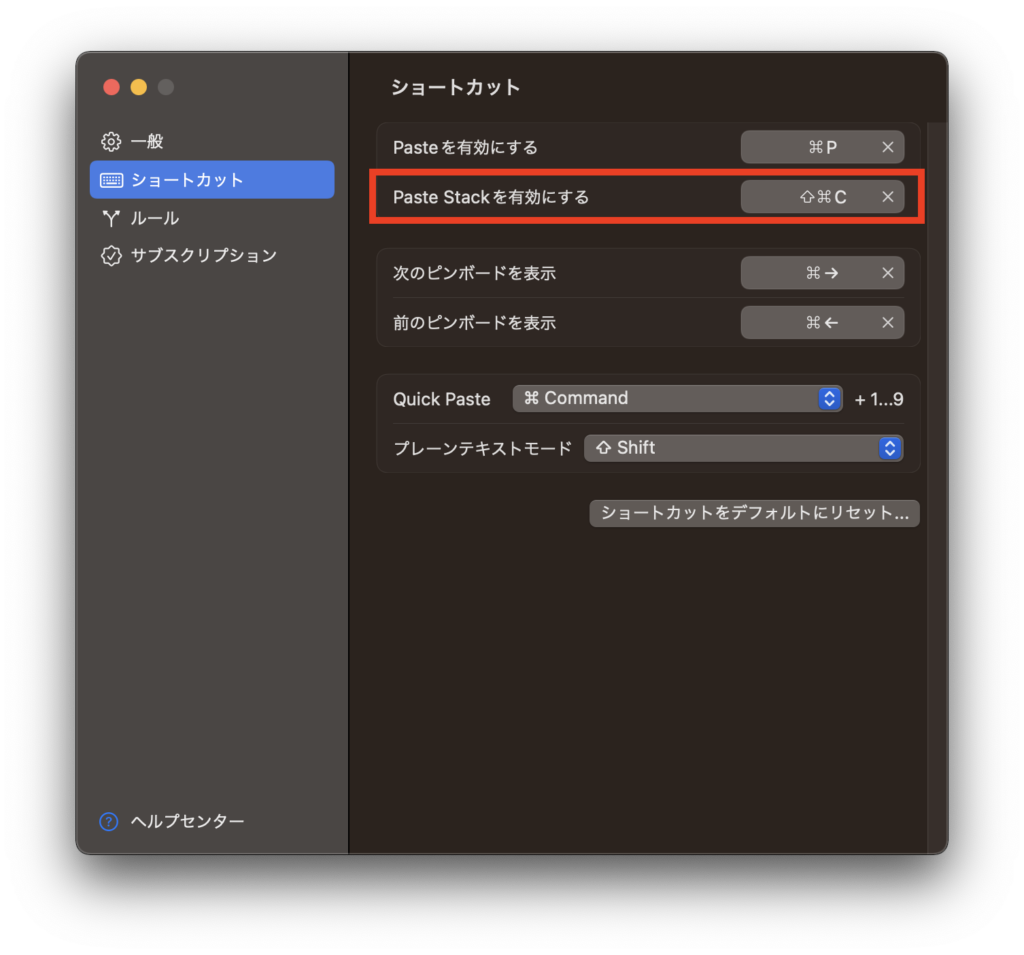Open the 一般 settings tab
Screen dimensions: 1024x955
(x=147, y=141)
